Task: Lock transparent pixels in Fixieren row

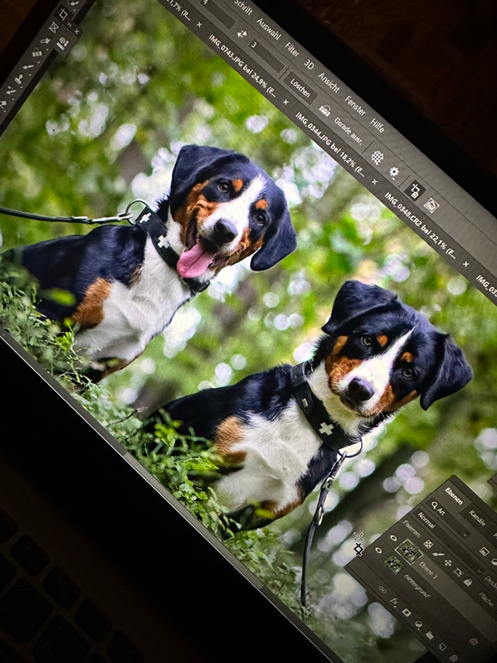Action: click(x=428, y=545)
